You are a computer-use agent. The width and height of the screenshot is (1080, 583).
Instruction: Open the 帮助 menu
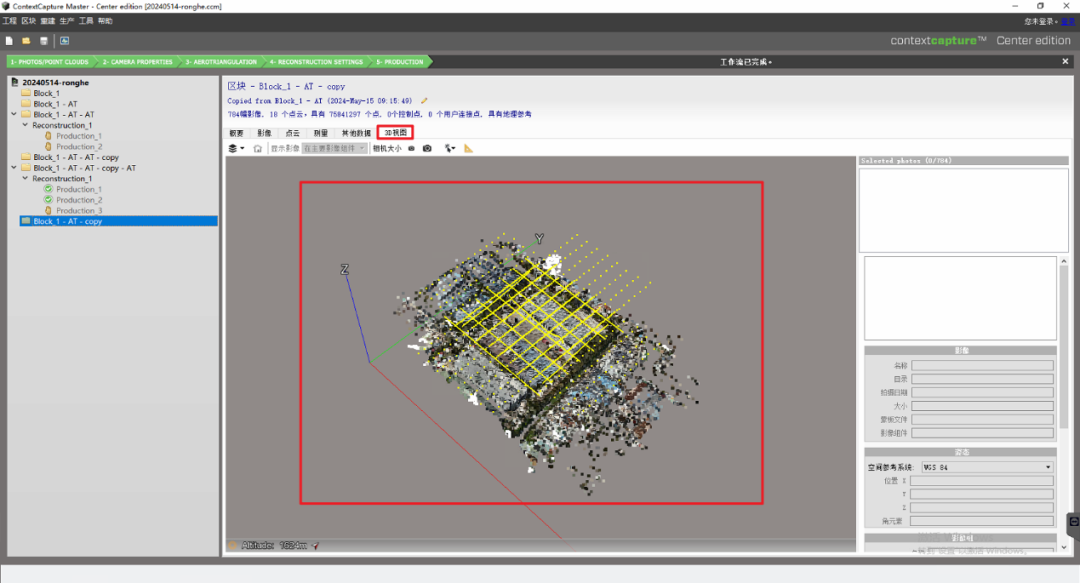(105, 21)
